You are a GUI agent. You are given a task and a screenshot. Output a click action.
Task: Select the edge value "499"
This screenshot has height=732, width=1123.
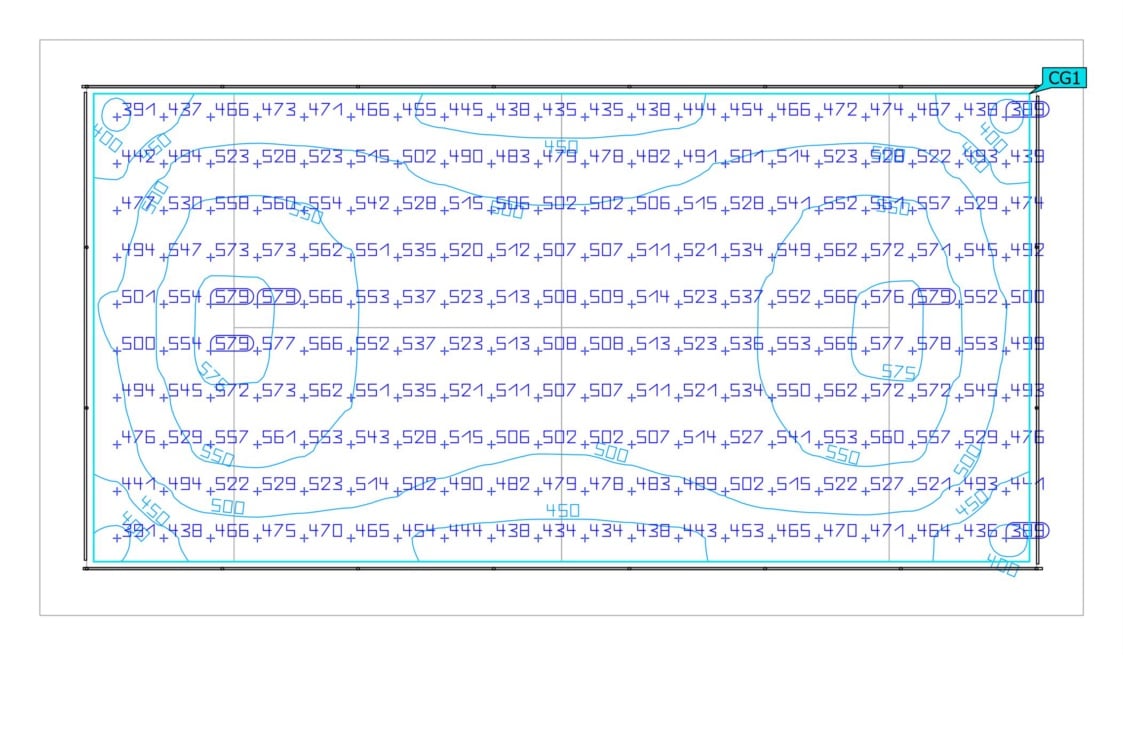coord(1027,344)
